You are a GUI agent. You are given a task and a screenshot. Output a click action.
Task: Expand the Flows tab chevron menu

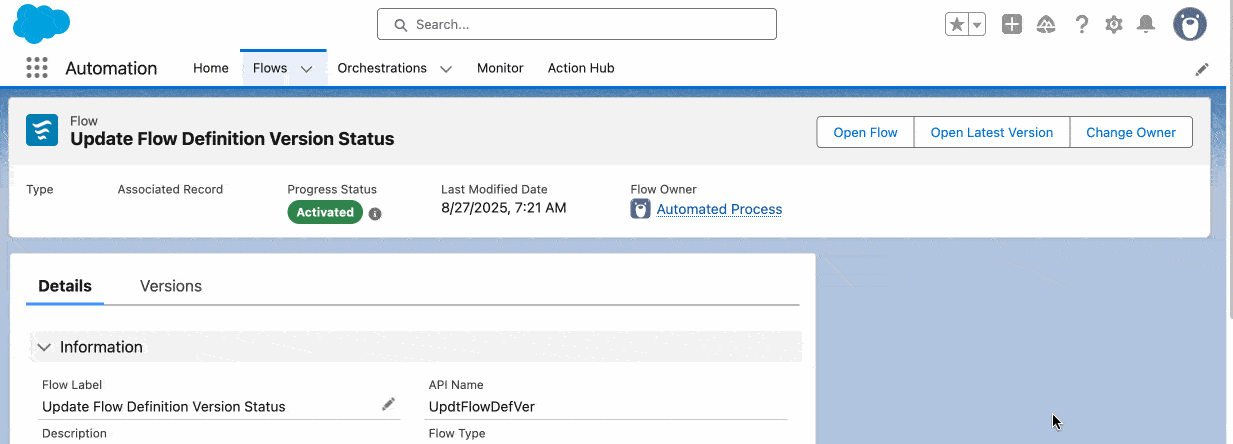pyautogui.click(x=307, y=69)
